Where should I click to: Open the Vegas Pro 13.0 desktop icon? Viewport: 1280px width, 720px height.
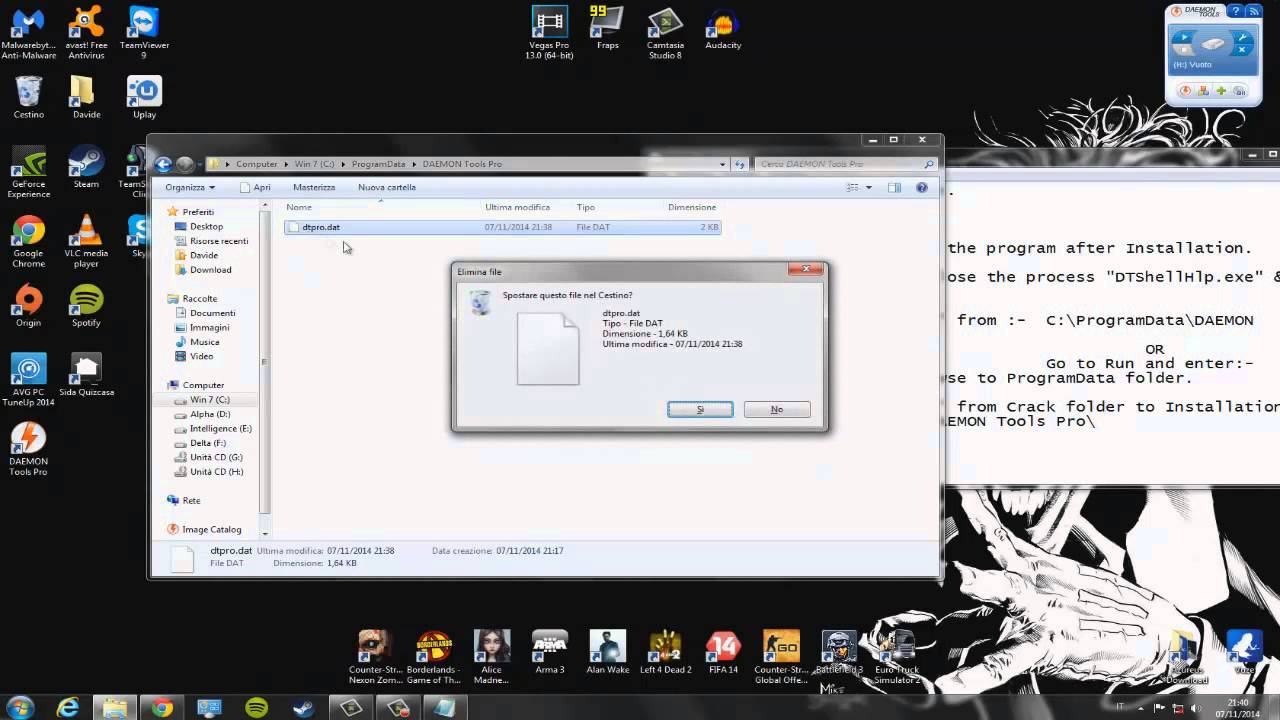(x=549, y=32)
